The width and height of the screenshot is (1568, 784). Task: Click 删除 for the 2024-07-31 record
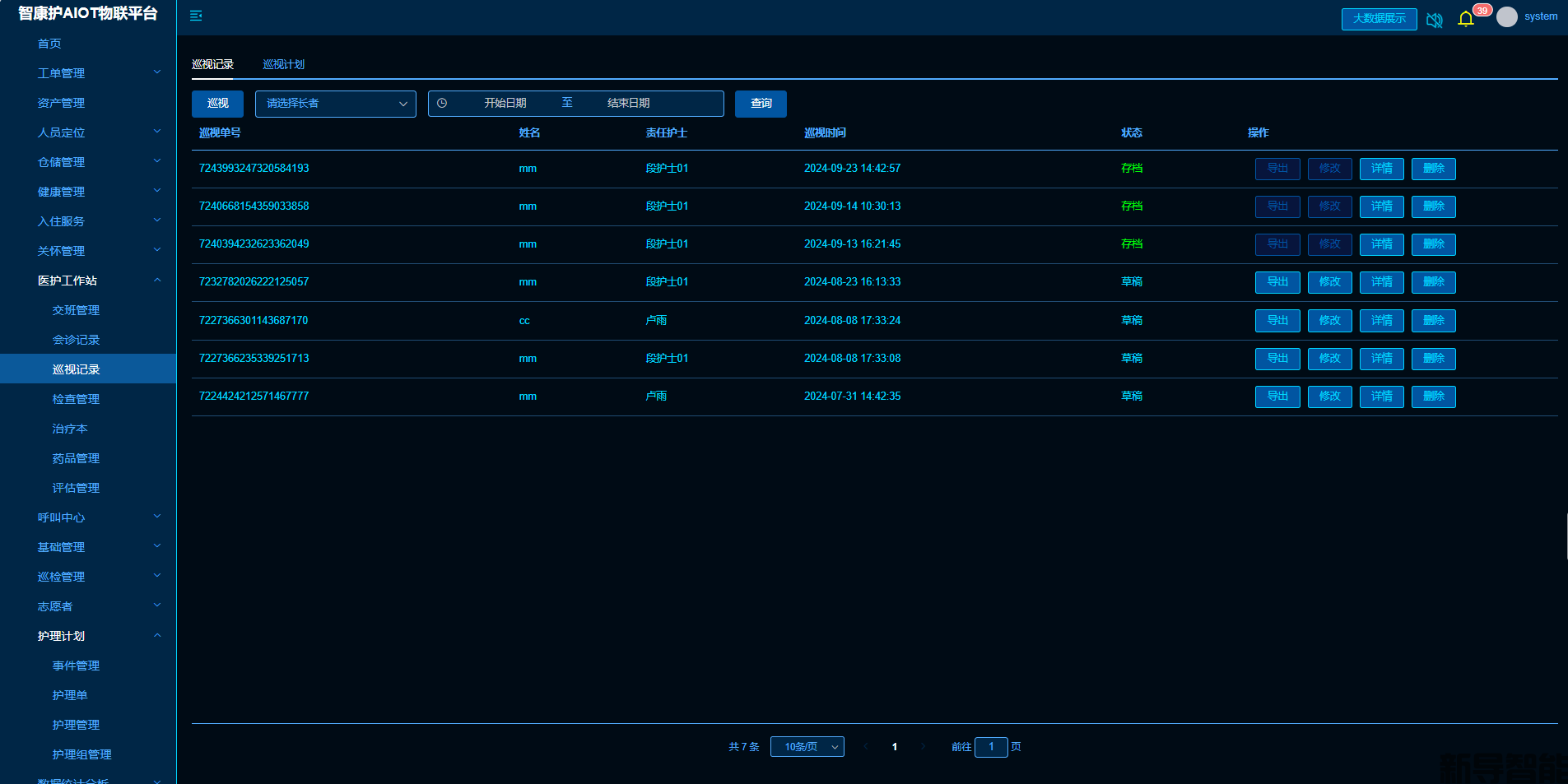[x=1433, y=397]
